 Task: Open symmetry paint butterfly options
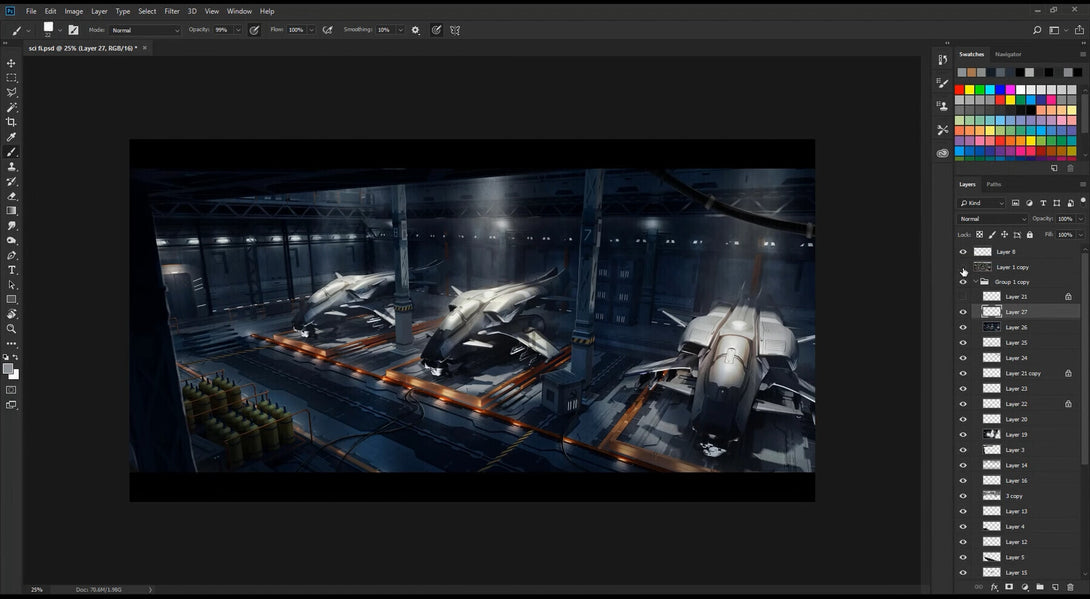[x=455, y=30]
